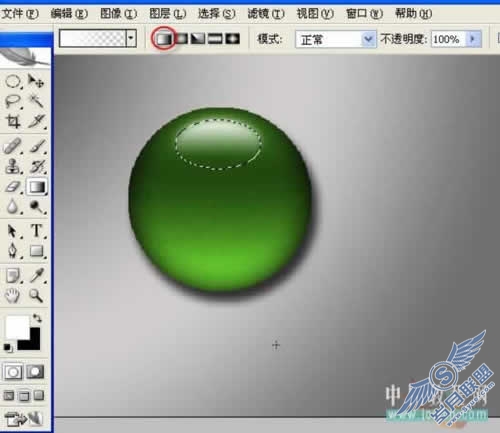Select the Move tool

tap(36, 81)
